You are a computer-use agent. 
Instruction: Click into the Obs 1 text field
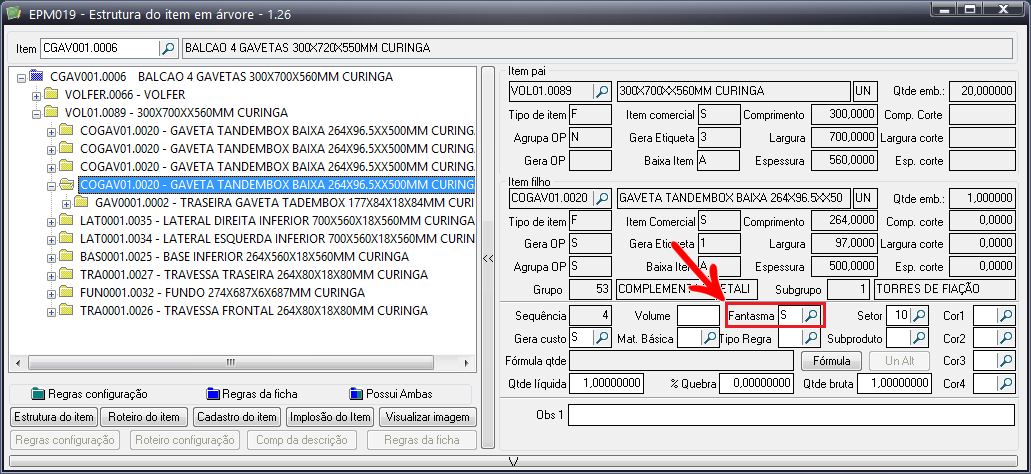point(790,415)
